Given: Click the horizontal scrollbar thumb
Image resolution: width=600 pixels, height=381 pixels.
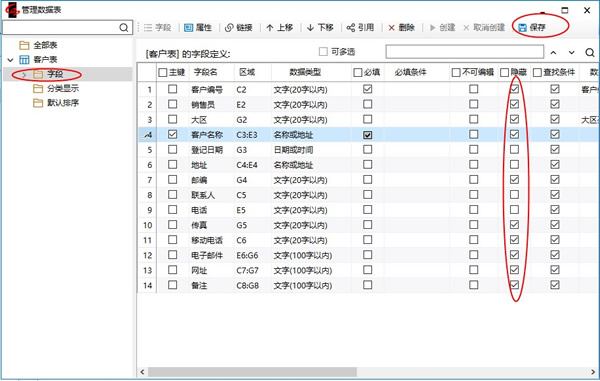Looking at the screenshot, I should (x=253, y=372).
